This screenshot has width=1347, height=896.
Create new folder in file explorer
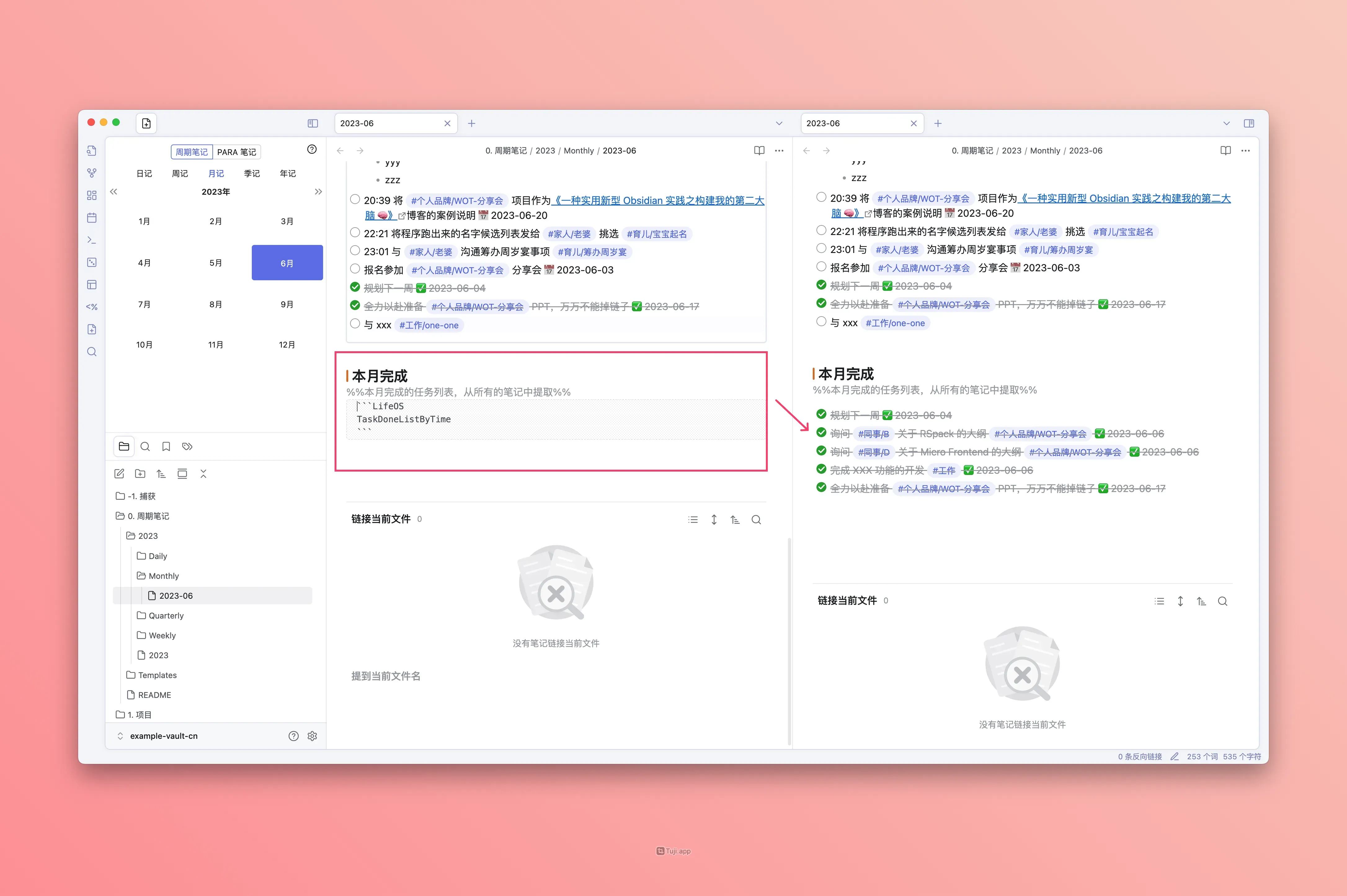[140, 474]
